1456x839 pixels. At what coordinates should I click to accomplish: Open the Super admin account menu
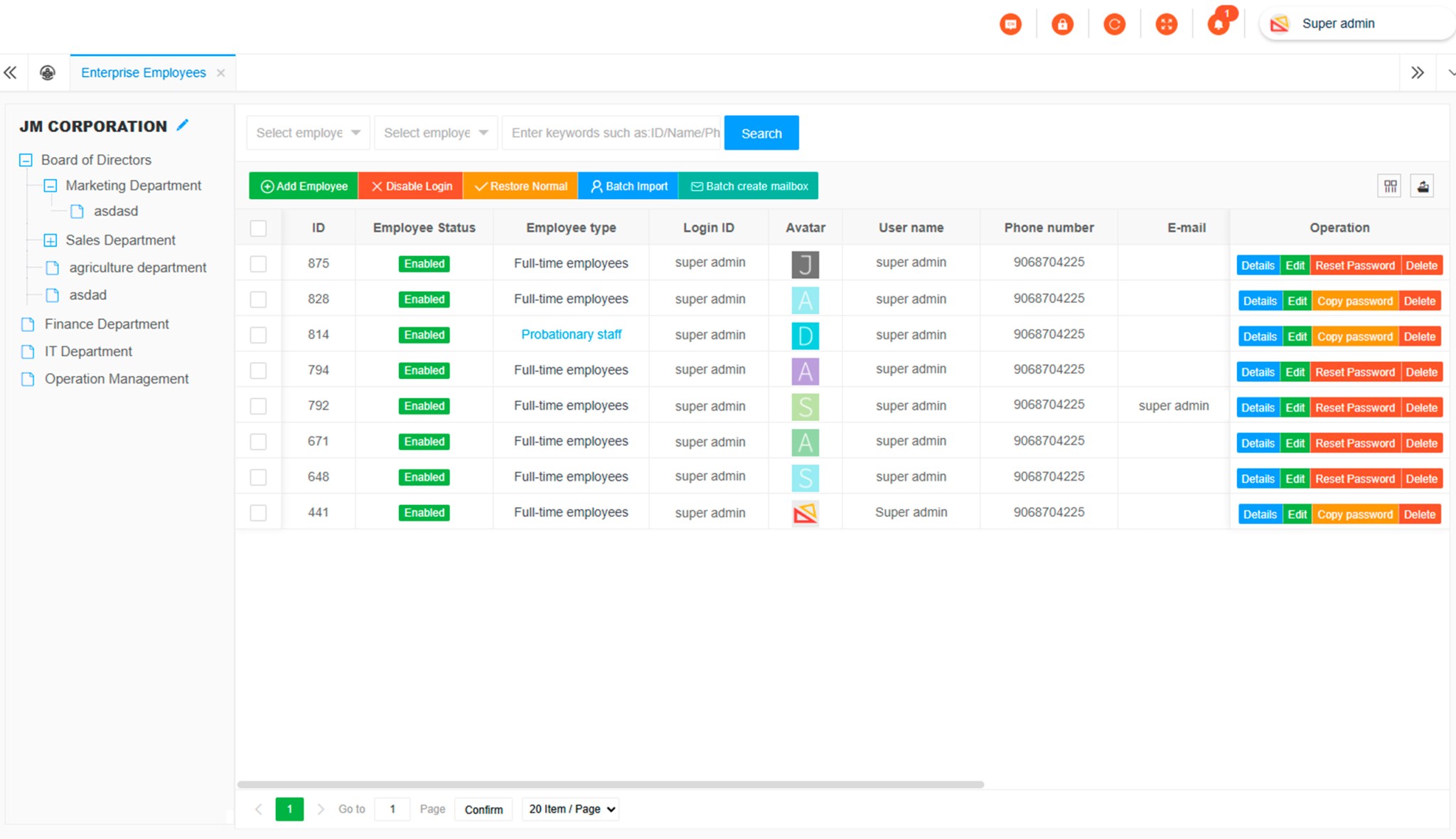point(1339,23)
